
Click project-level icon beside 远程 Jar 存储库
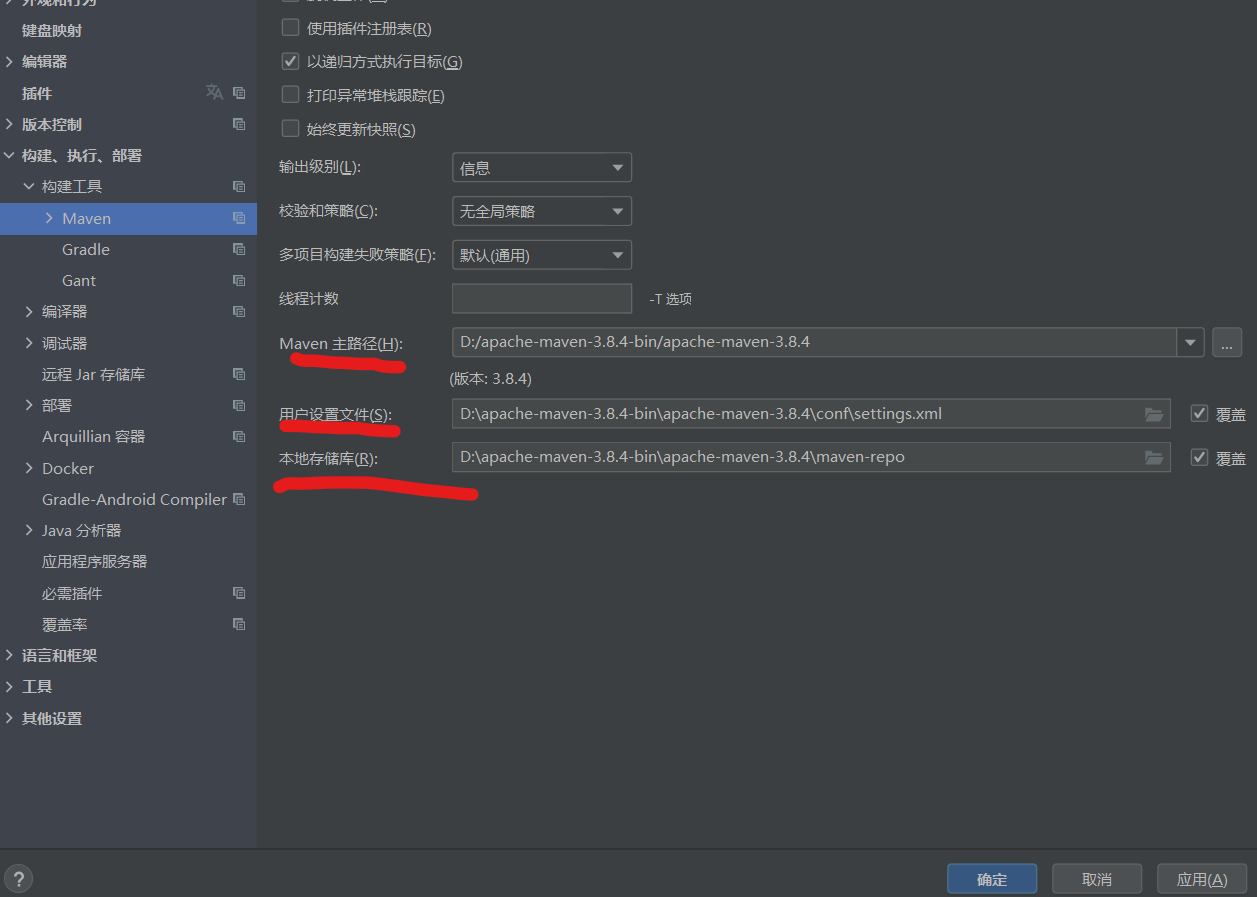[x=239, y=374]
